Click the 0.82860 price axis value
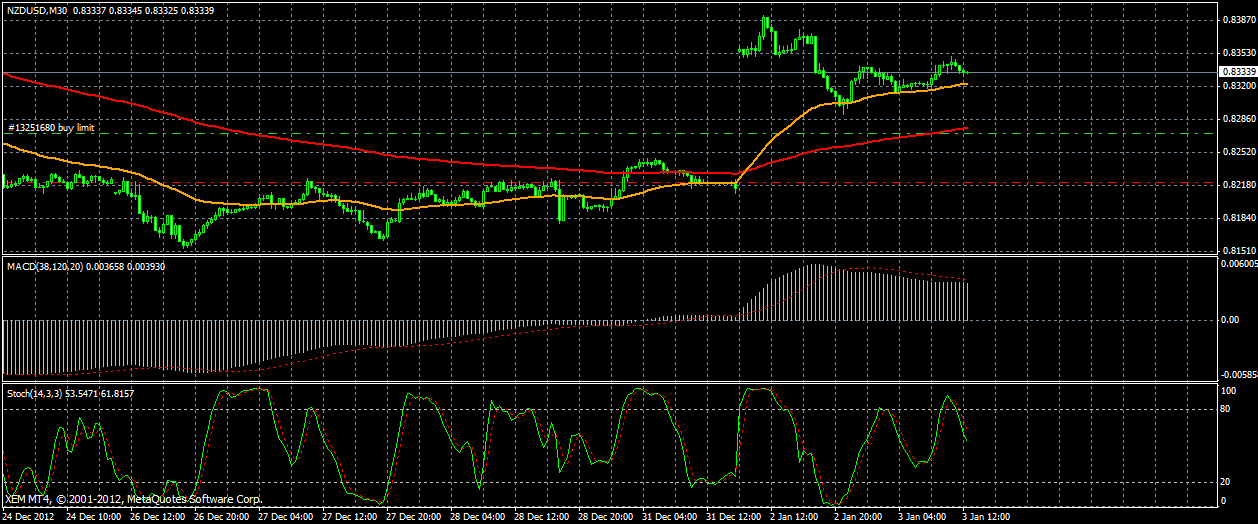Image resolution: width=1258 pixels, height=524 pixels. (1238, 119)
